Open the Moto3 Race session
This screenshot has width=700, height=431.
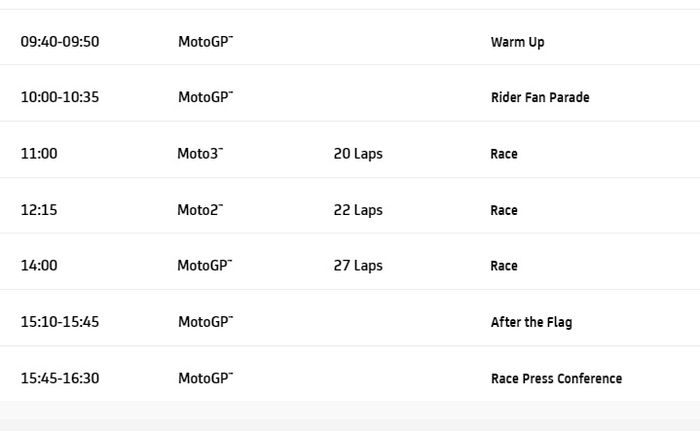(x=504, y=154)
